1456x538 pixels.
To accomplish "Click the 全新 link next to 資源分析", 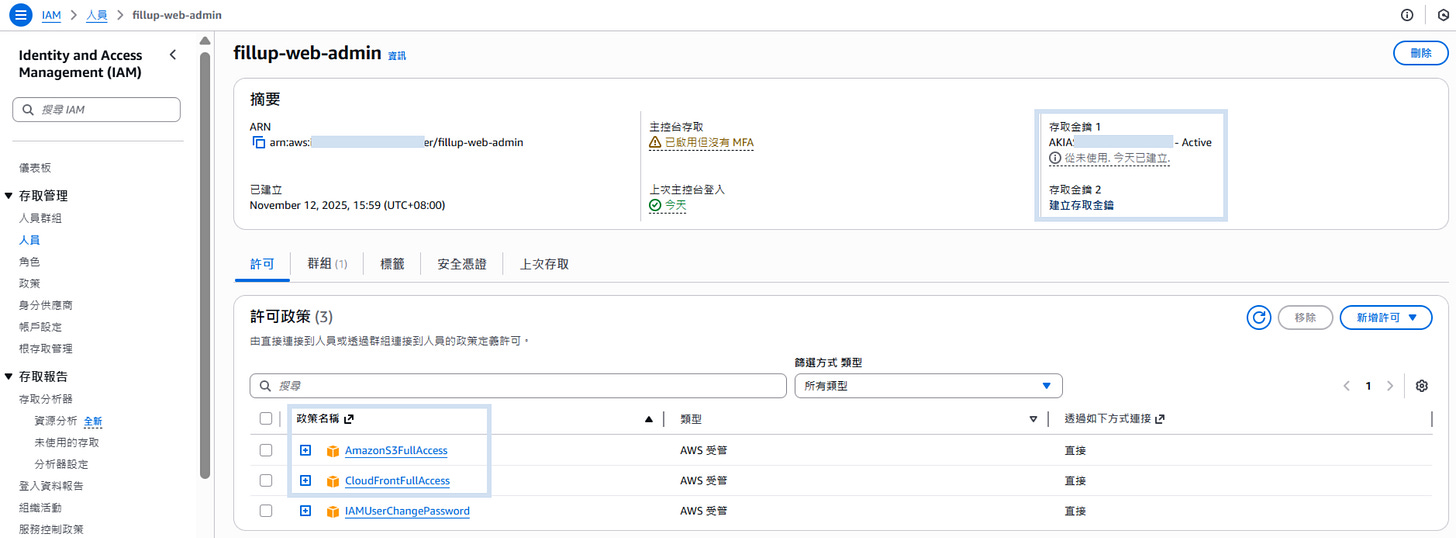I will point(93,421).
